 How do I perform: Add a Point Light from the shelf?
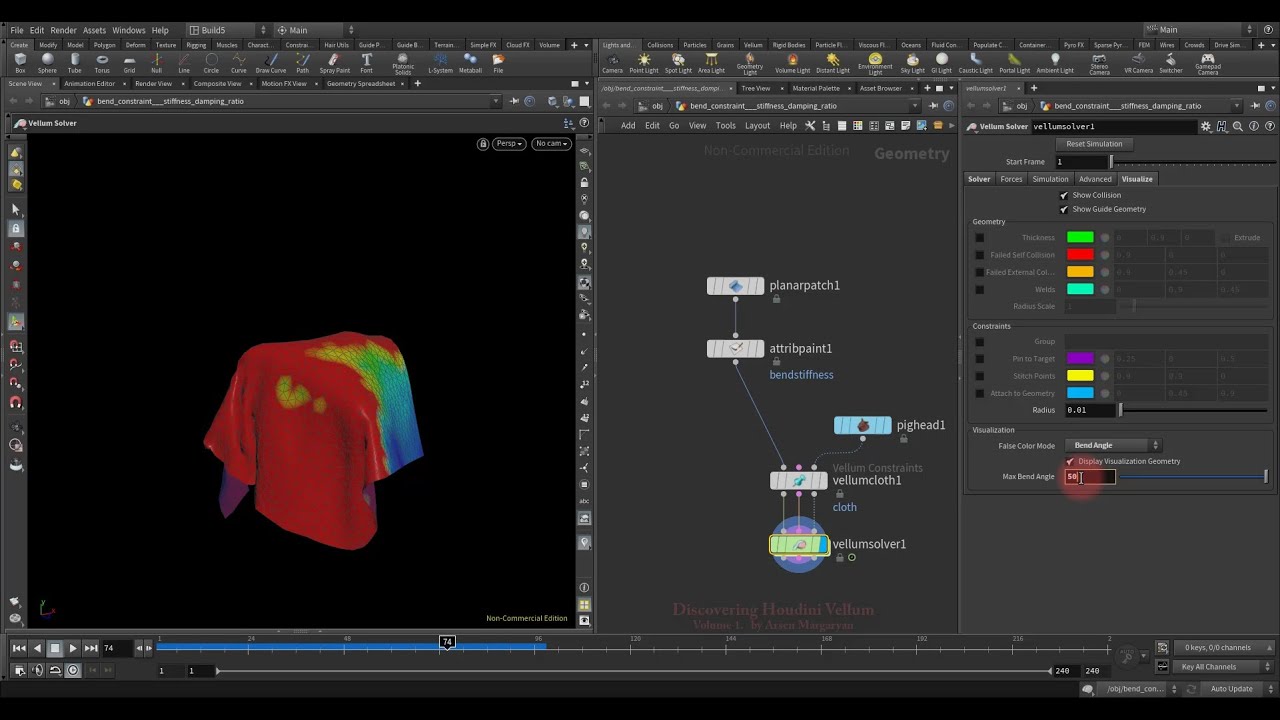(x=644, y=63)
